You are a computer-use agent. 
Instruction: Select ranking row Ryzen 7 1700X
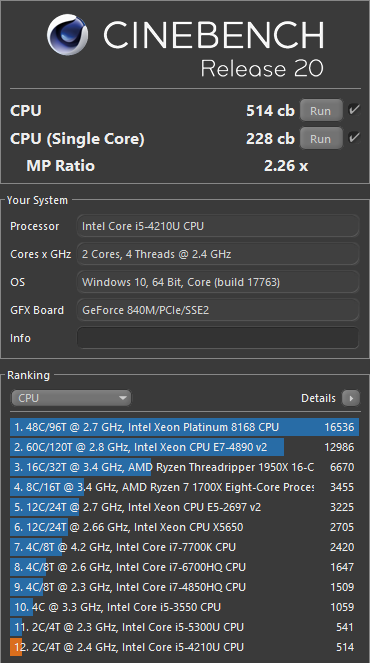tap(185, 487)
